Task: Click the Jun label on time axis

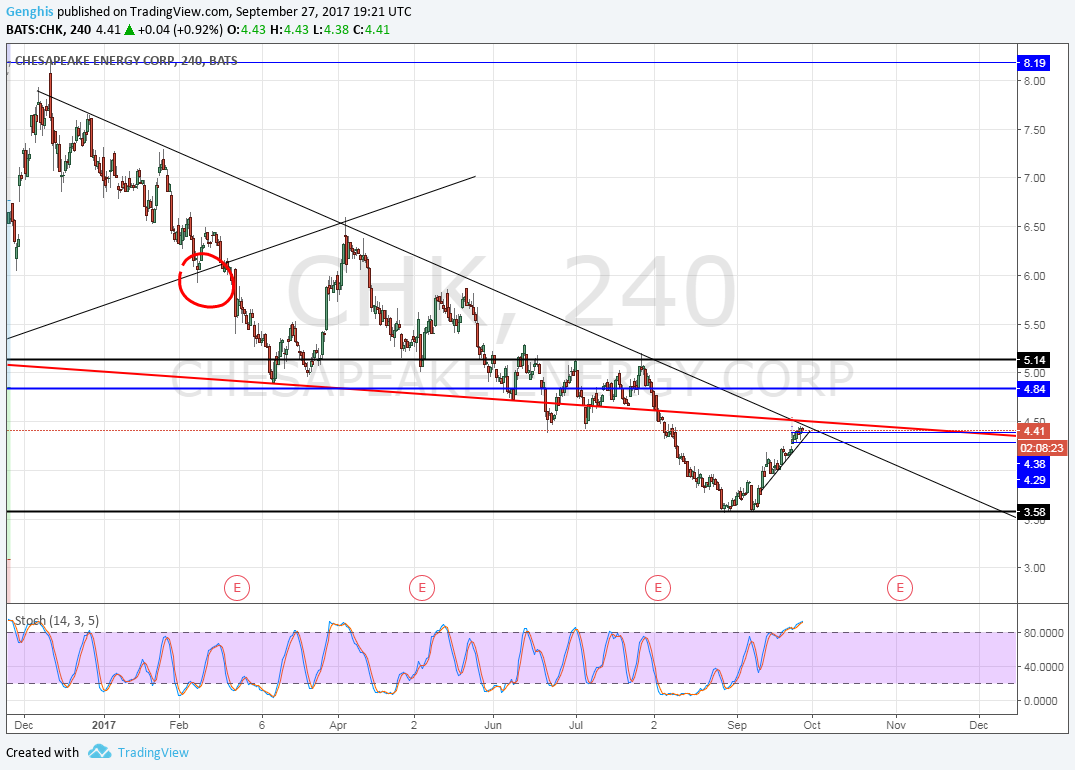Action: pyautogui.click(x=493, y=725)
